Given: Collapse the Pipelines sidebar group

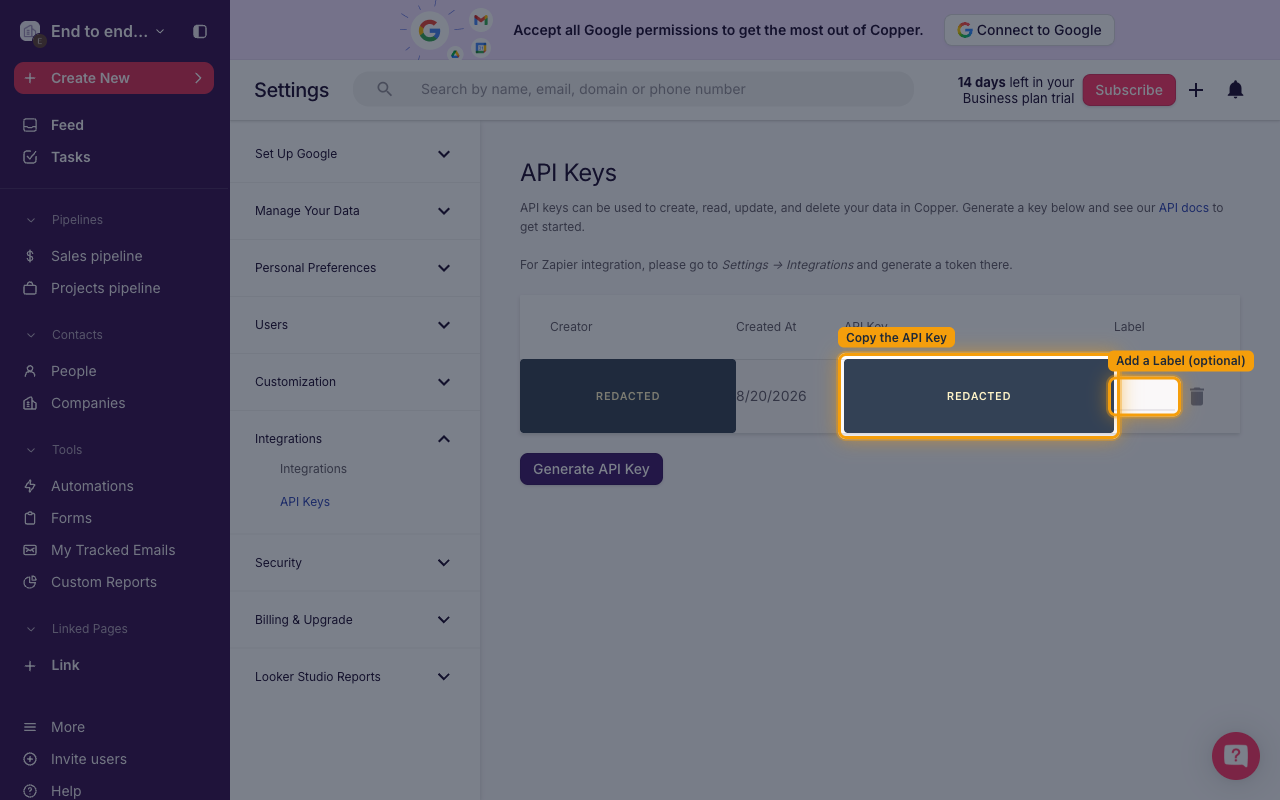Looking at the screenshot, I should (30, 220).
